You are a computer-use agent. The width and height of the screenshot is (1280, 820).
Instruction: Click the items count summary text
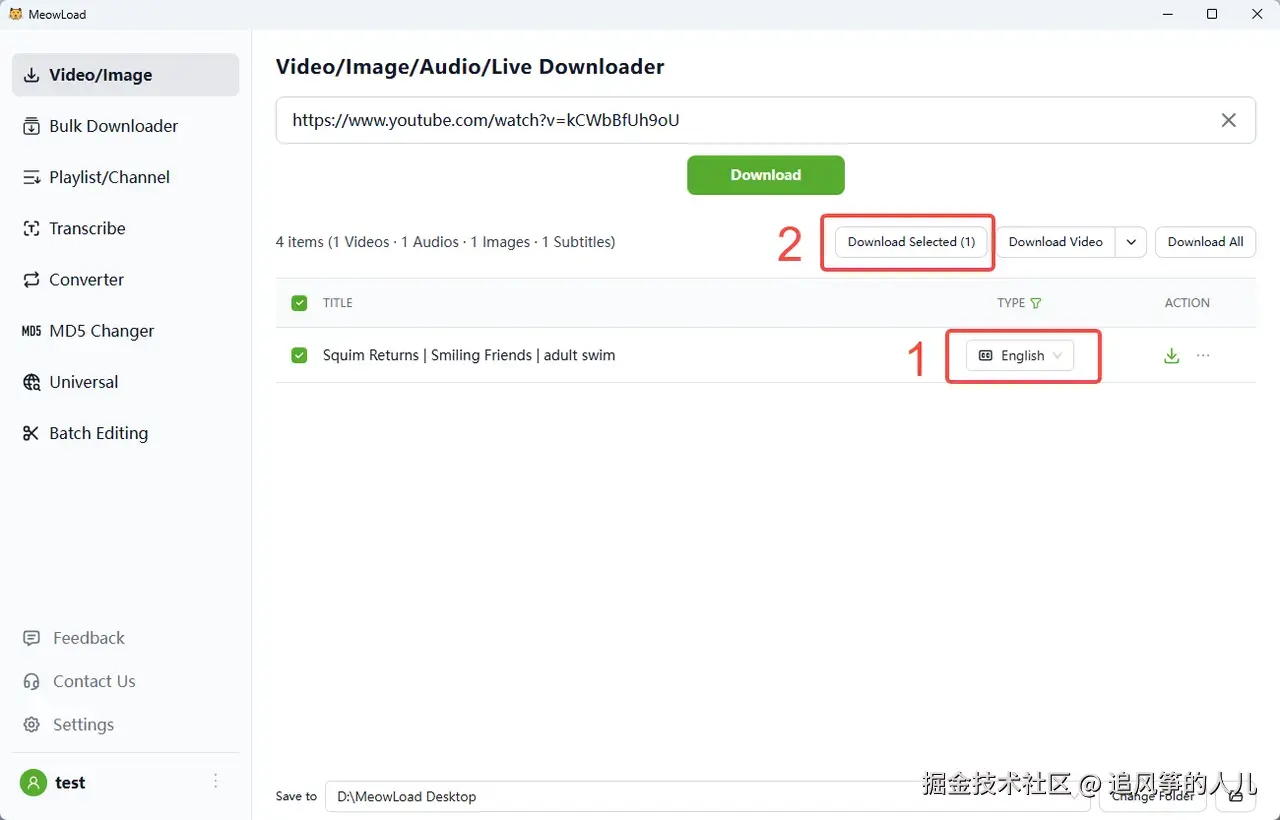point(445,242)
